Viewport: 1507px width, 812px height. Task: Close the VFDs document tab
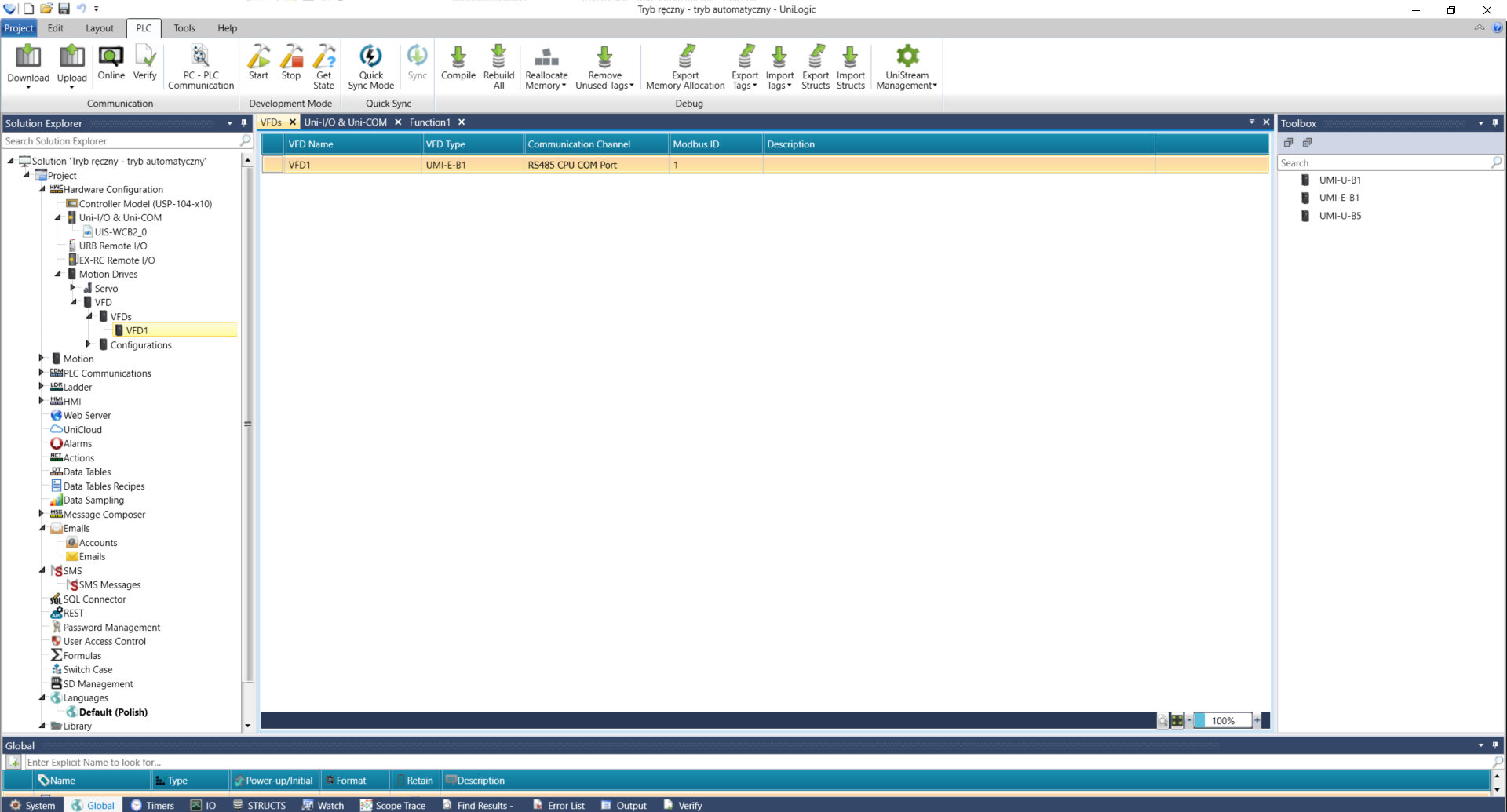pos(292,122)
